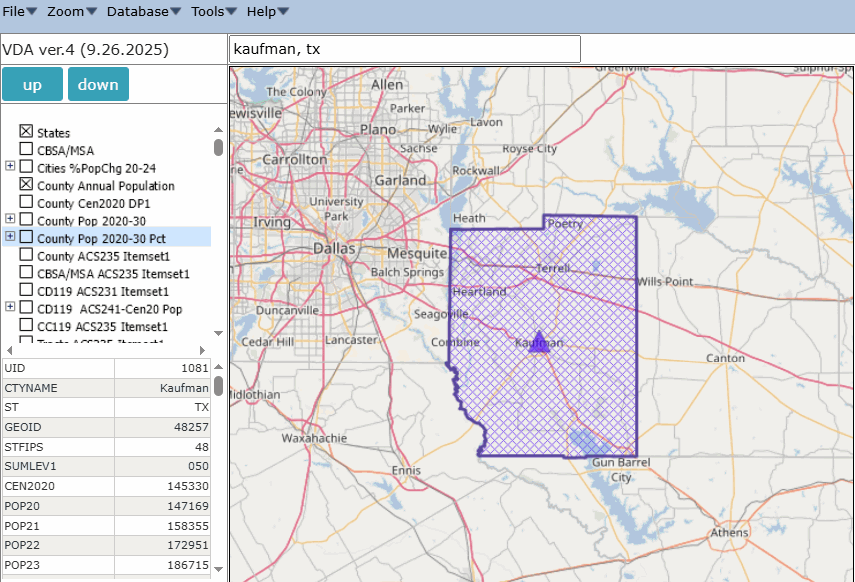855x582 pixels.
Task: Click the layer list scroll-right arrow
Action: click(x=204, y=350)
